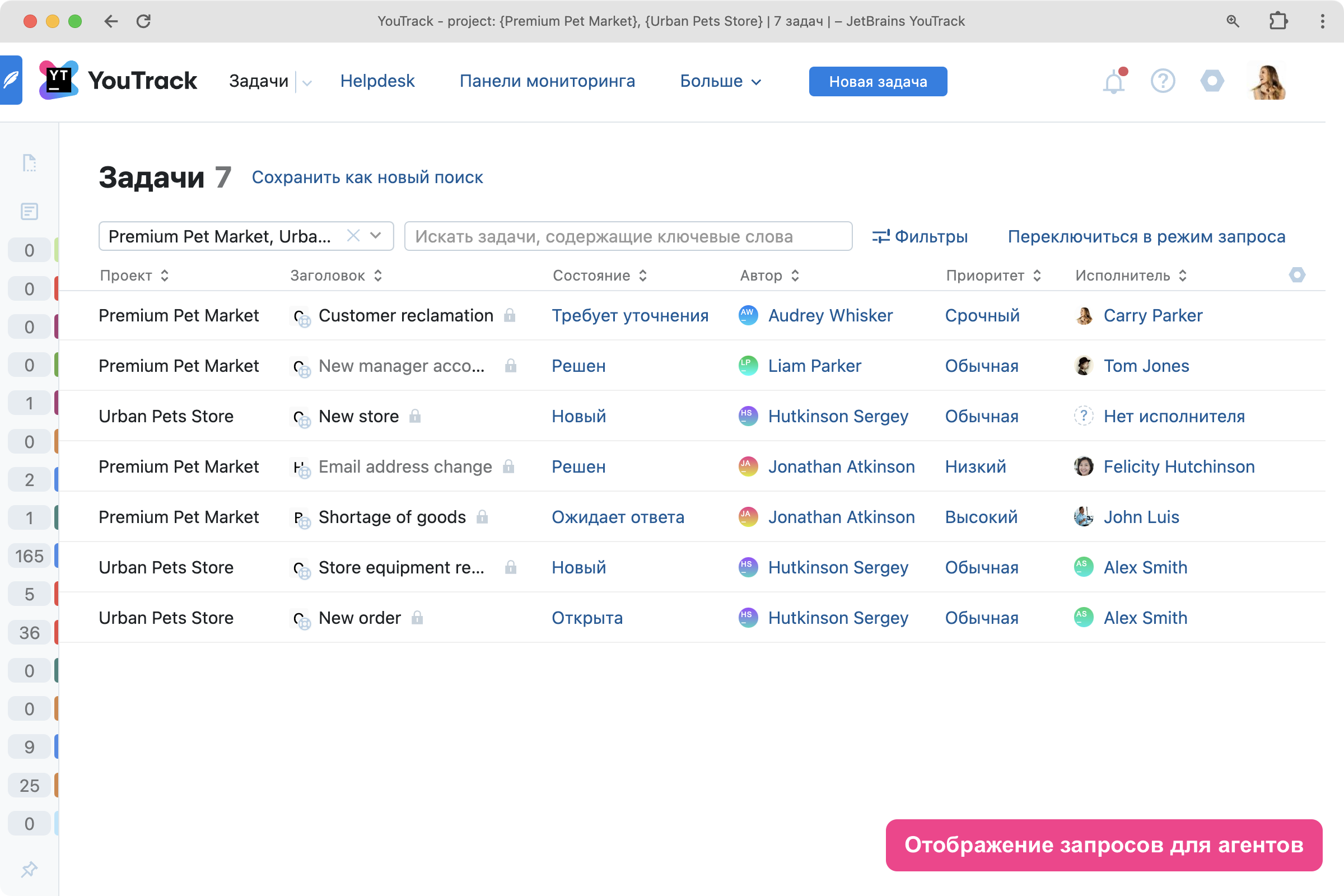This screenshot has height=896, width=1344.
Task: Expand the Задачи dropdown arrow
Action: point(307,82)
